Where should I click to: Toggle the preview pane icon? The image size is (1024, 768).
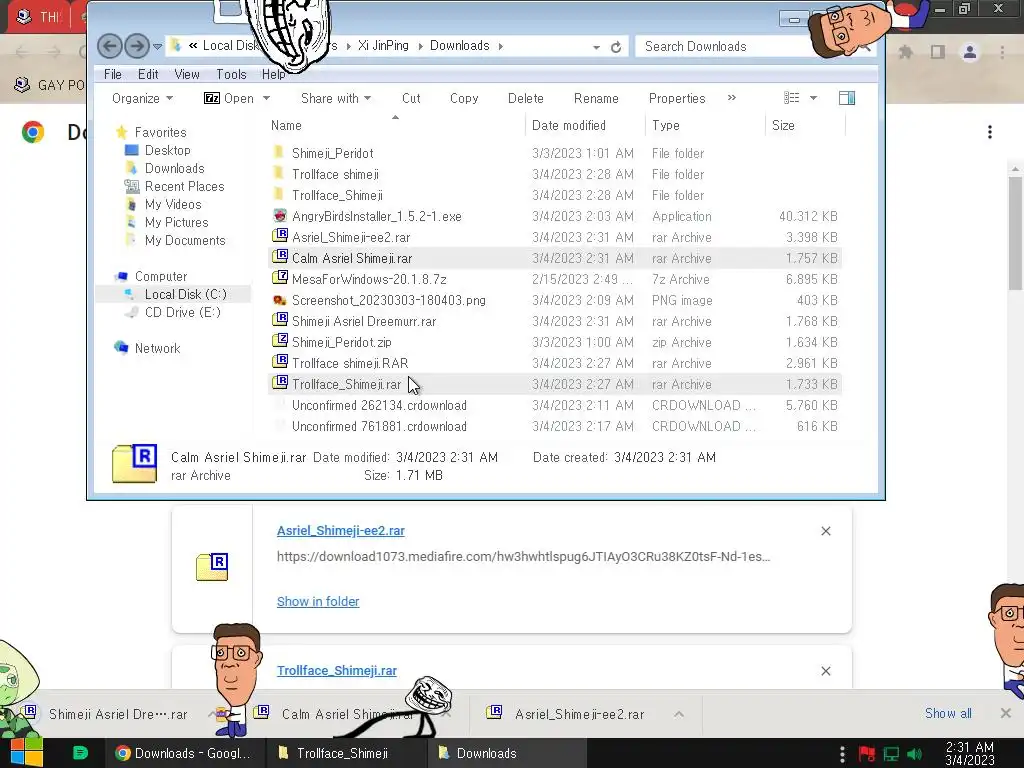point(847,98)
